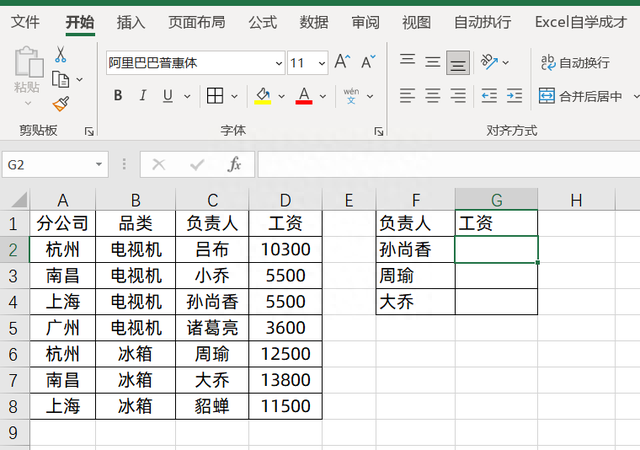640x450 pixels.
Task: Decrease font size with smaller A icon
Action: [368, 62]
